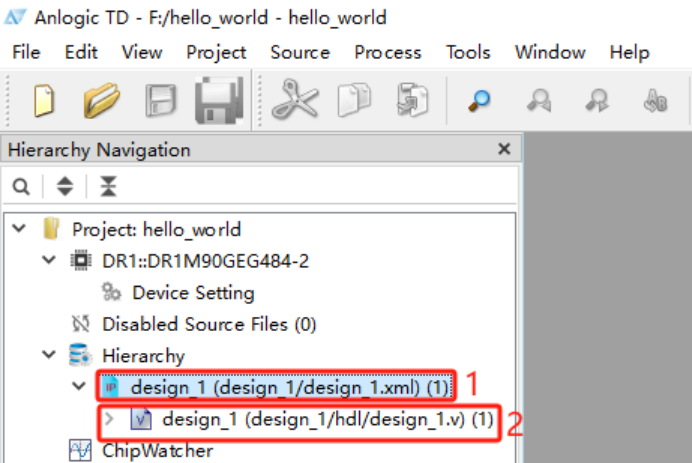Collapse the Project: hello_world node
692x463 pixels.
19,229
